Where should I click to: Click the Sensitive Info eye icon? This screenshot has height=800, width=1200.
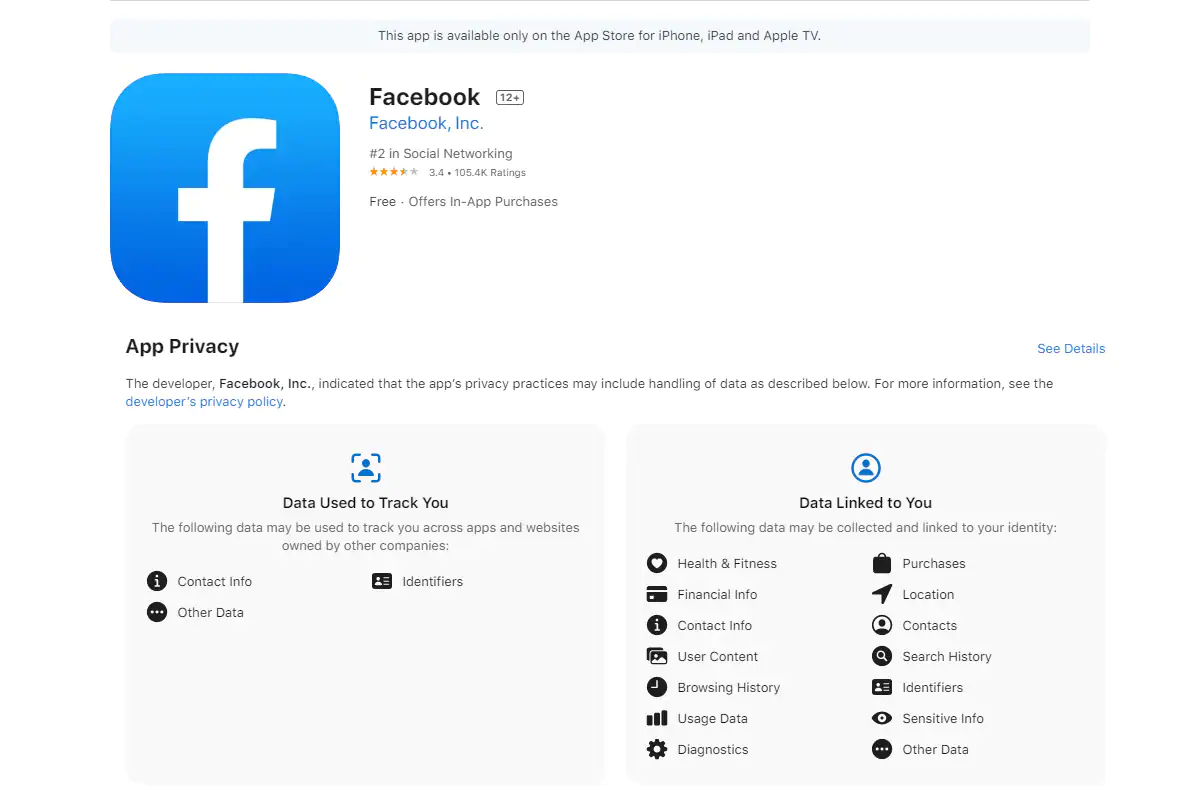pyautogui.click(x=882, y=718)
